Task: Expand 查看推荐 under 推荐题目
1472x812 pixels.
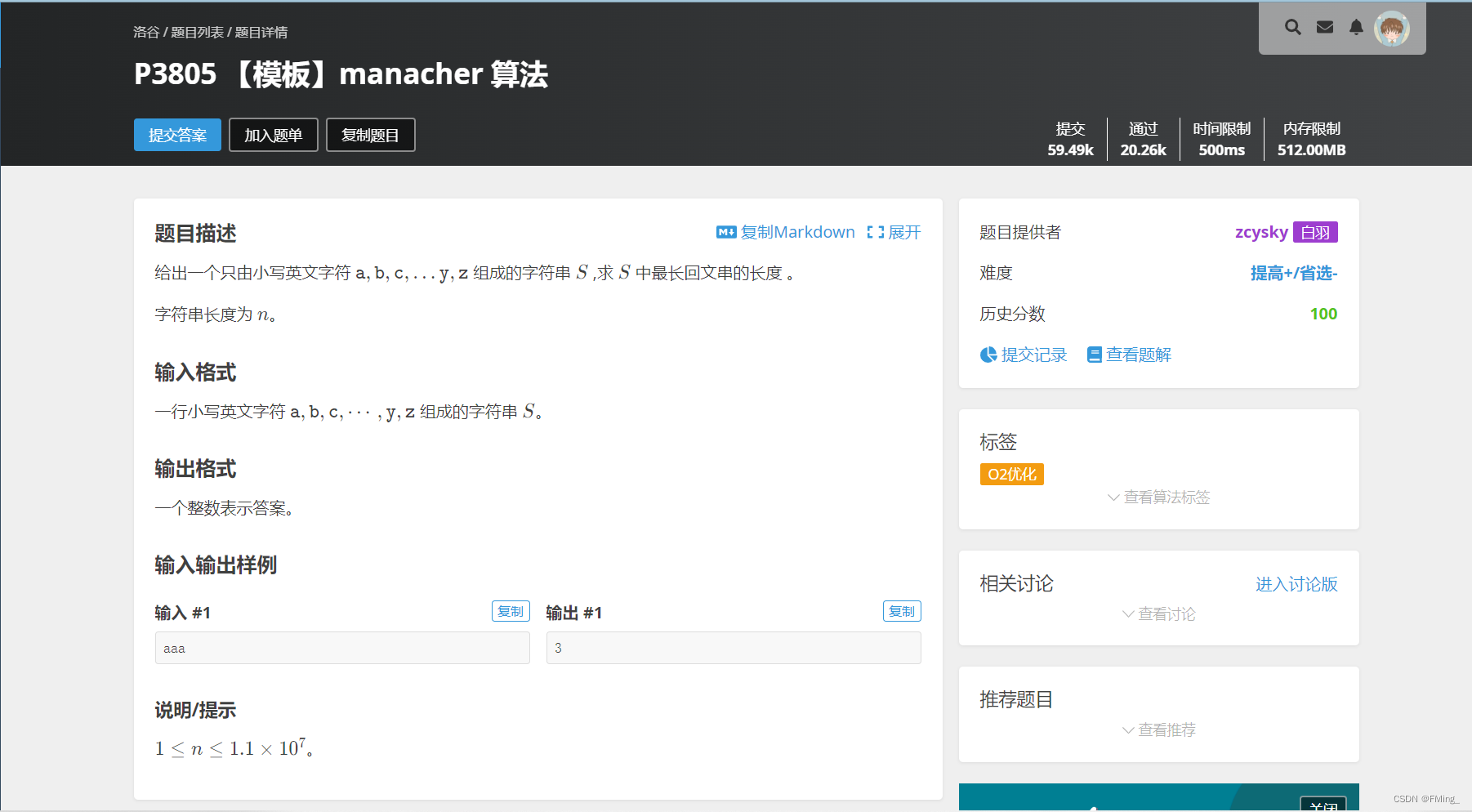Action: 1158,729
